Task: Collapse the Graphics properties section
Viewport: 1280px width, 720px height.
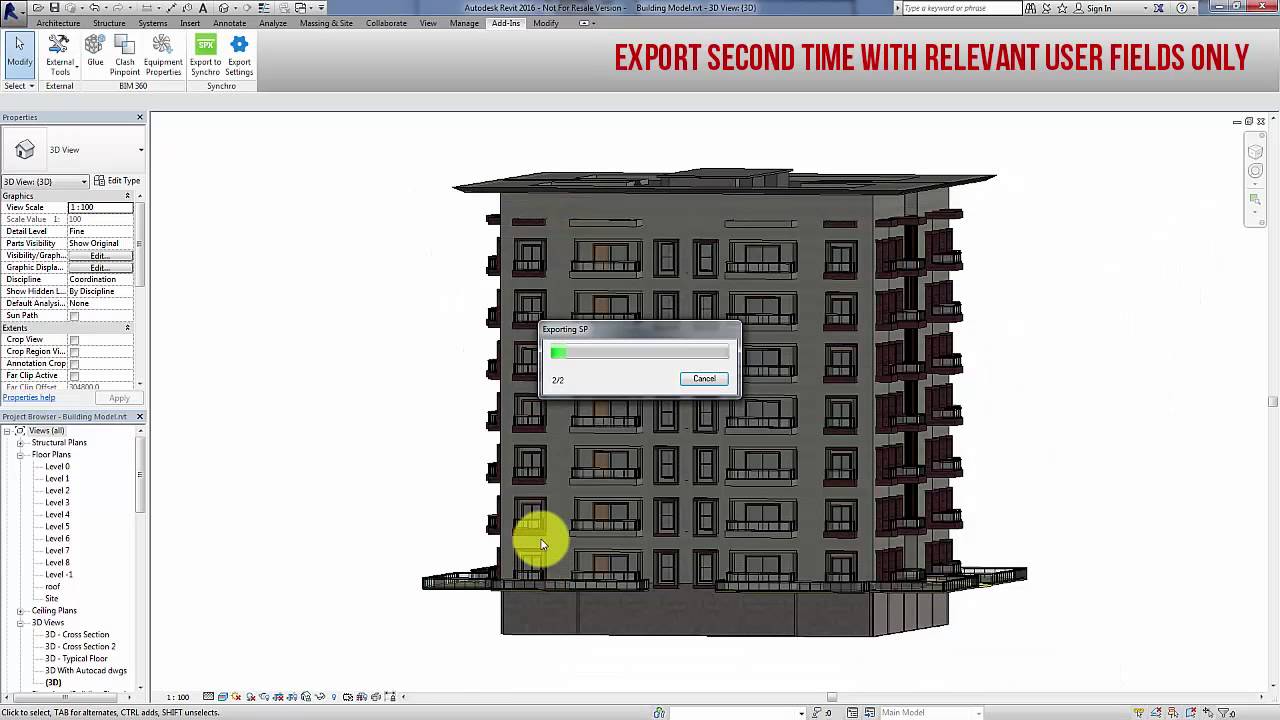Action: (x=127, y=196)
